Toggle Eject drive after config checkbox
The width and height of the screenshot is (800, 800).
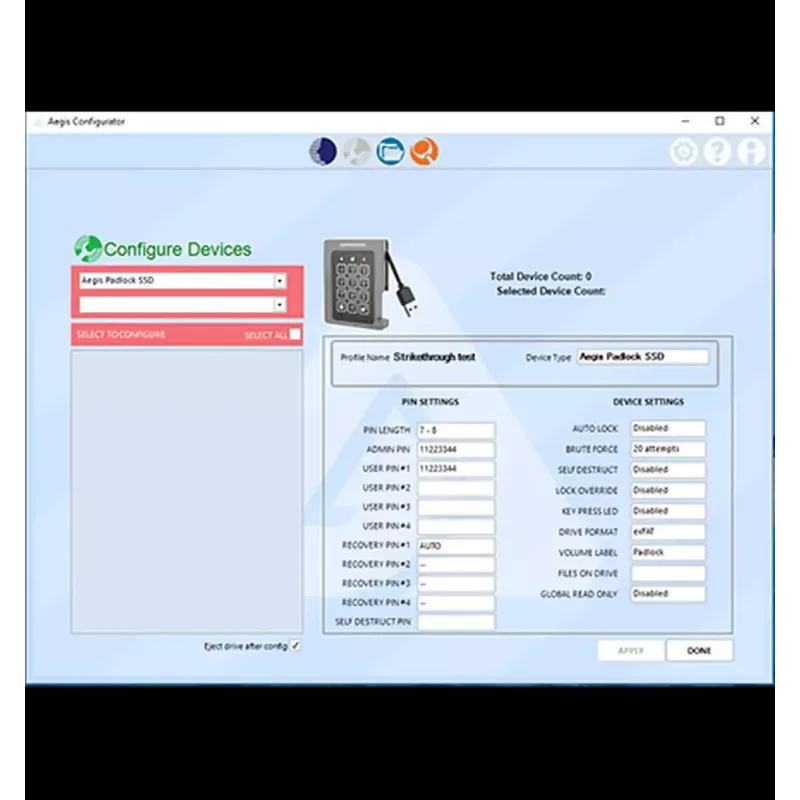[295, 645]
